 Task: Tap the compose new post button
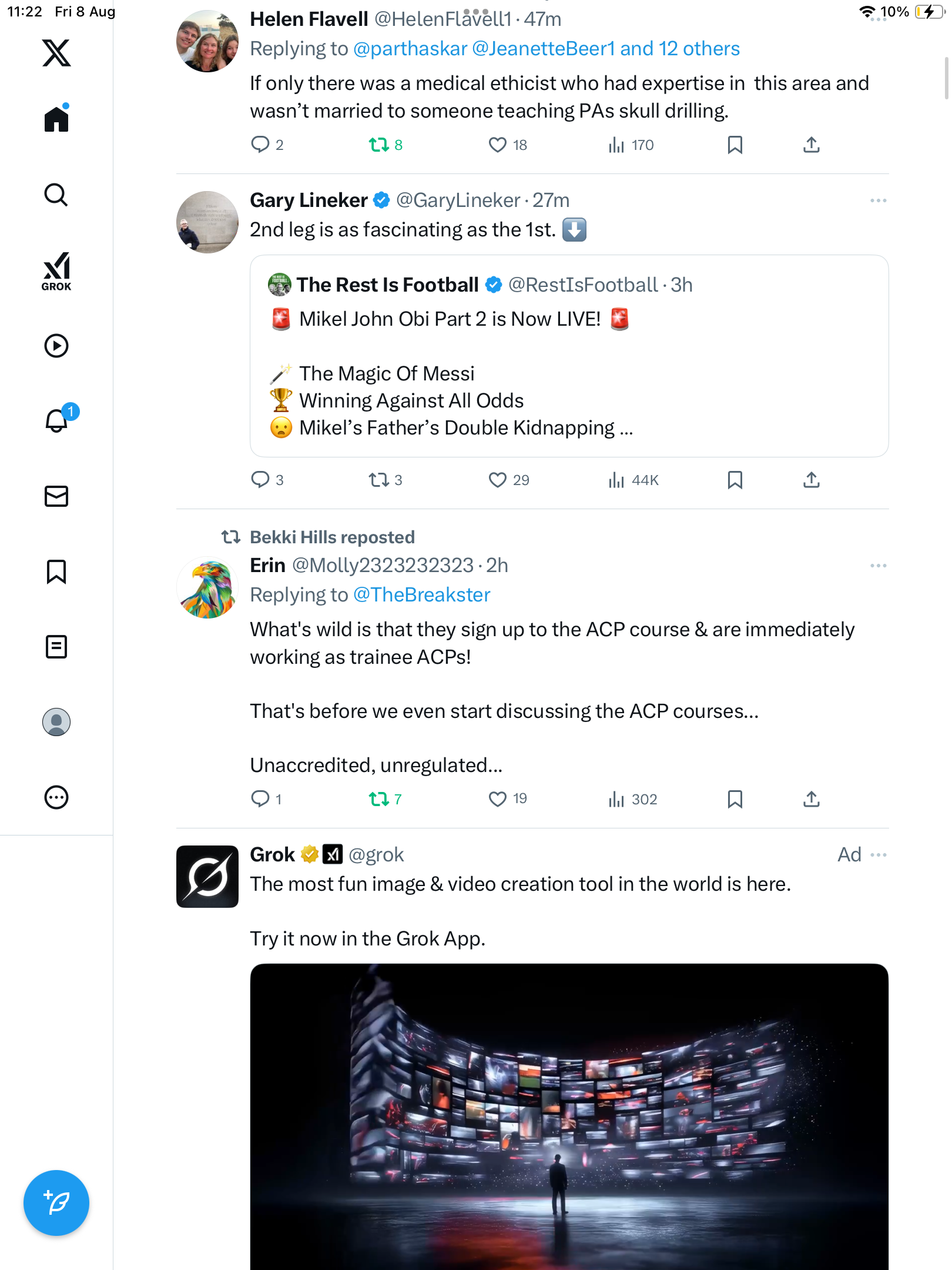click(x=56, y=1203)
